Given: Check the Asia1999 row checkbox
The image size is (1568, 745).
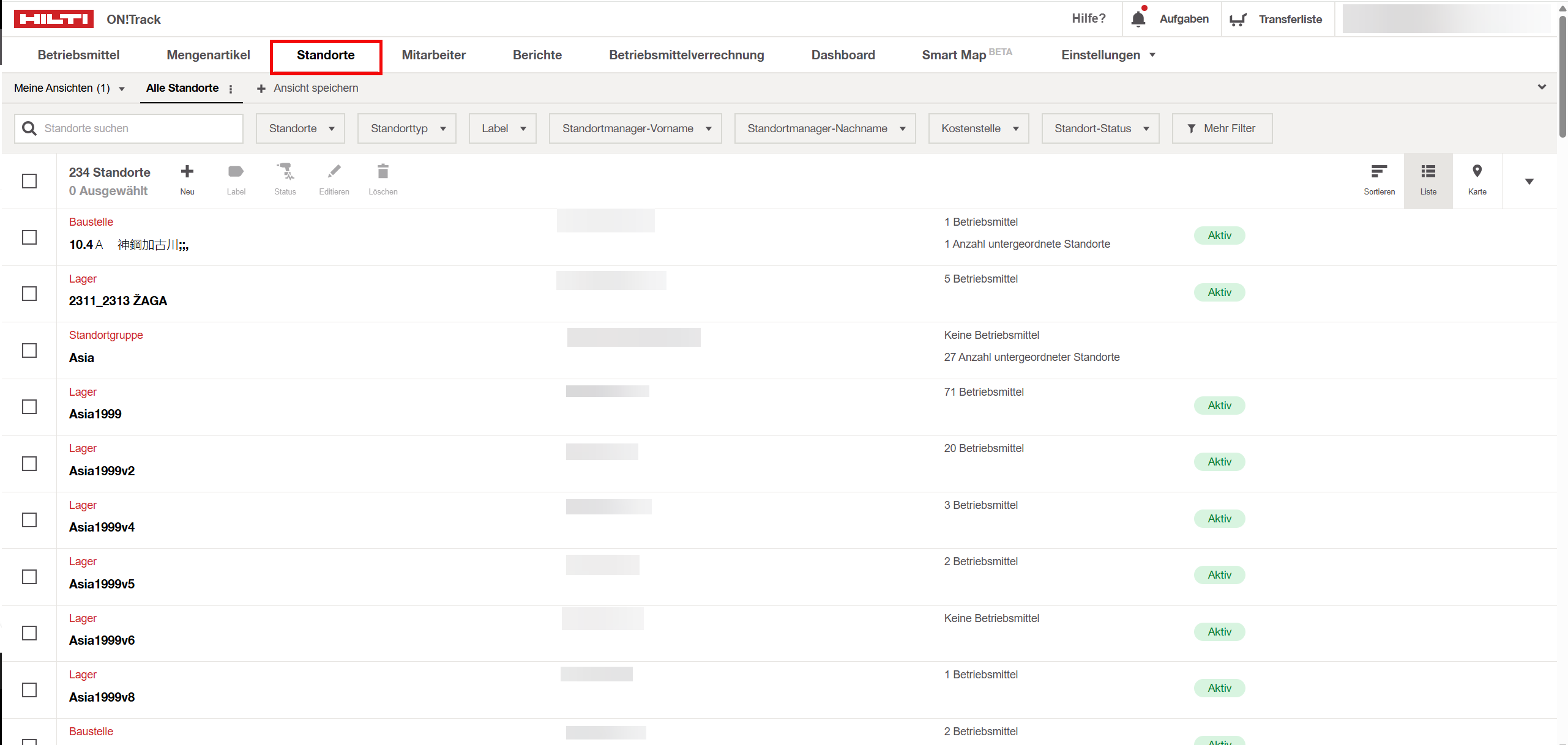Looking at the screenshot, I should (x=29, y=407).
